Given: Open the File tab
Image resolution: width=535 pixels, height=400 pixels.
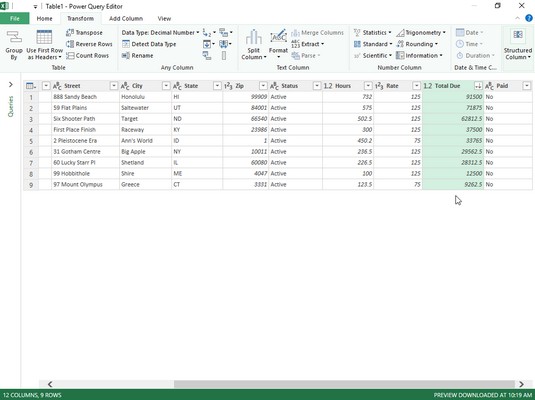Looking at the screenshot, I should [15, 18].
